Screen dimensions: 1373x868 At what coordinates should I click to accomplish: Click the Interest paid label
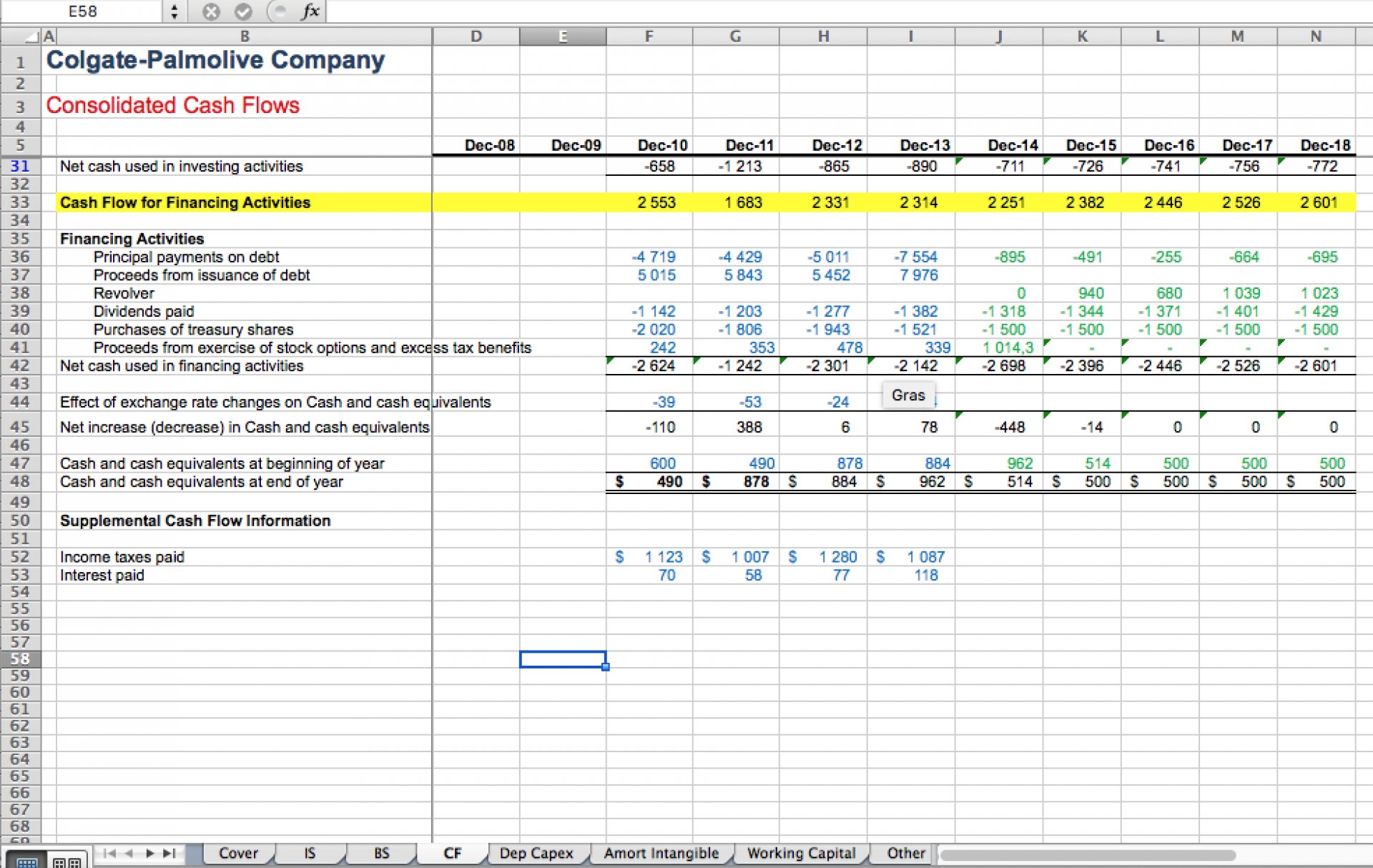click(102, 576)
